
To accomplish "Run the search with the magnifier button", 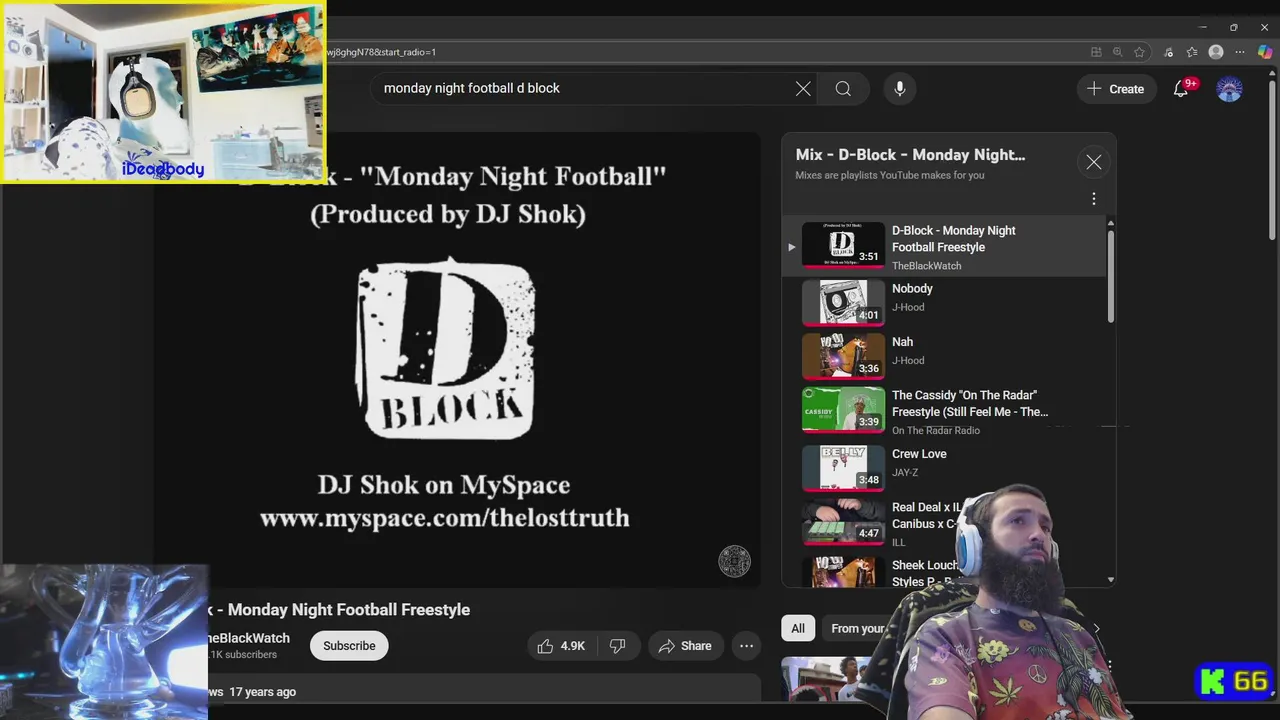I will pyautogui.click(x=843, y=89).
